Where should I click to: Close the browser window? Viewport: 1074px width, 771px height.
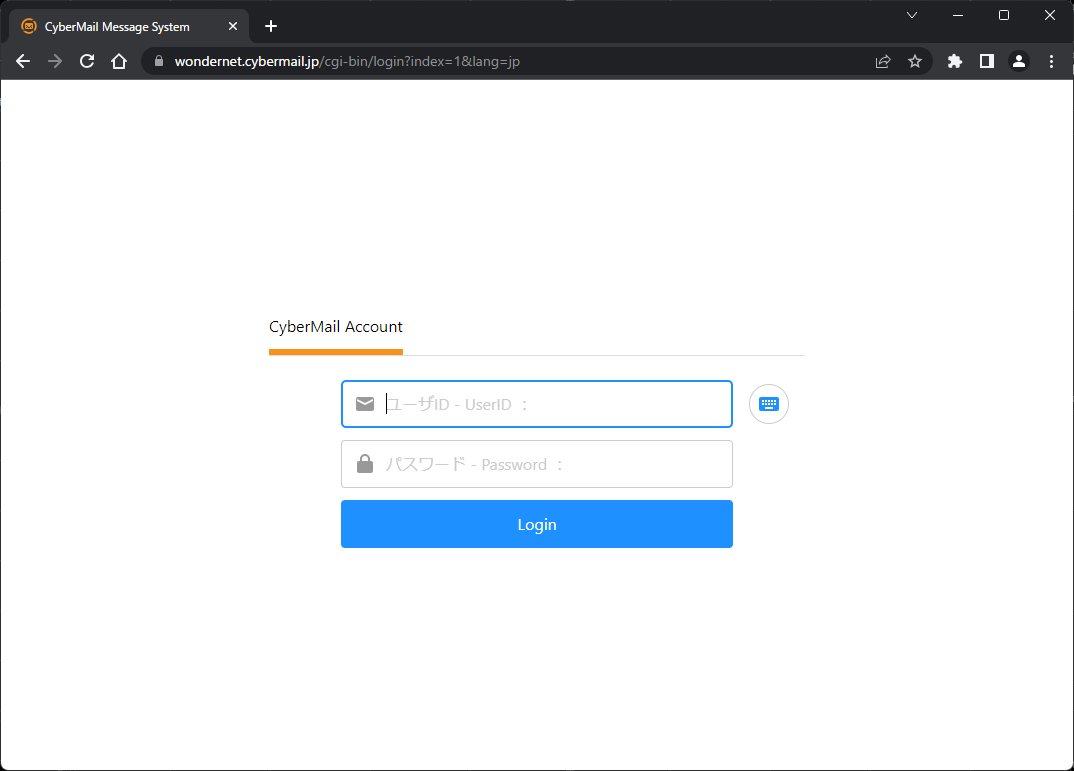(x=1050, y=15)
